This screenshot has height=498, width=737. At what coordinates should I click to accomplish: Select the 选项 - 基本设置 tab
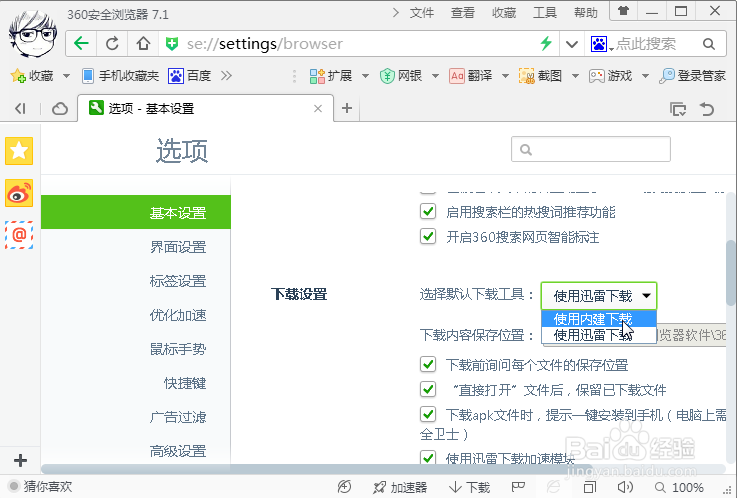[x=205, y=109]
